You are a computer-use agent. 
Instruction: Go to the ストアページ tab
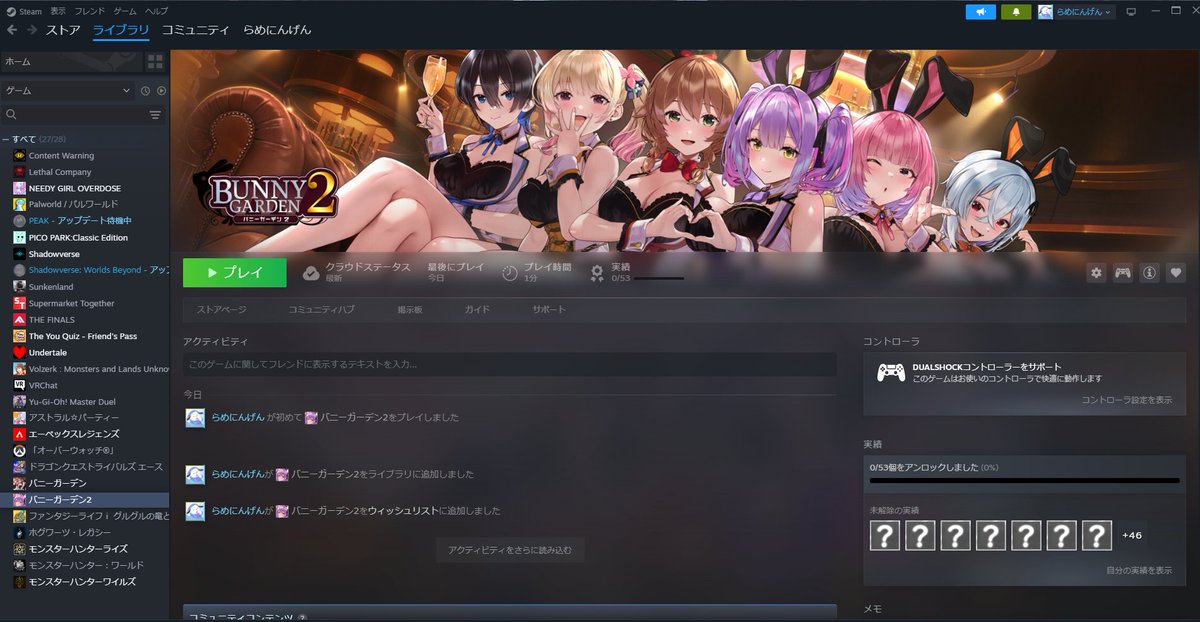tap(221, 310)
